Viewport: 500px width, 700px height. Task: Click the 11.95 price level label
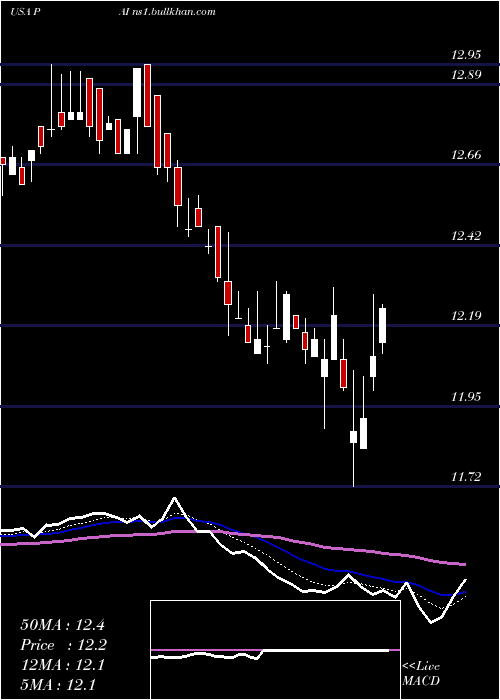466,396
